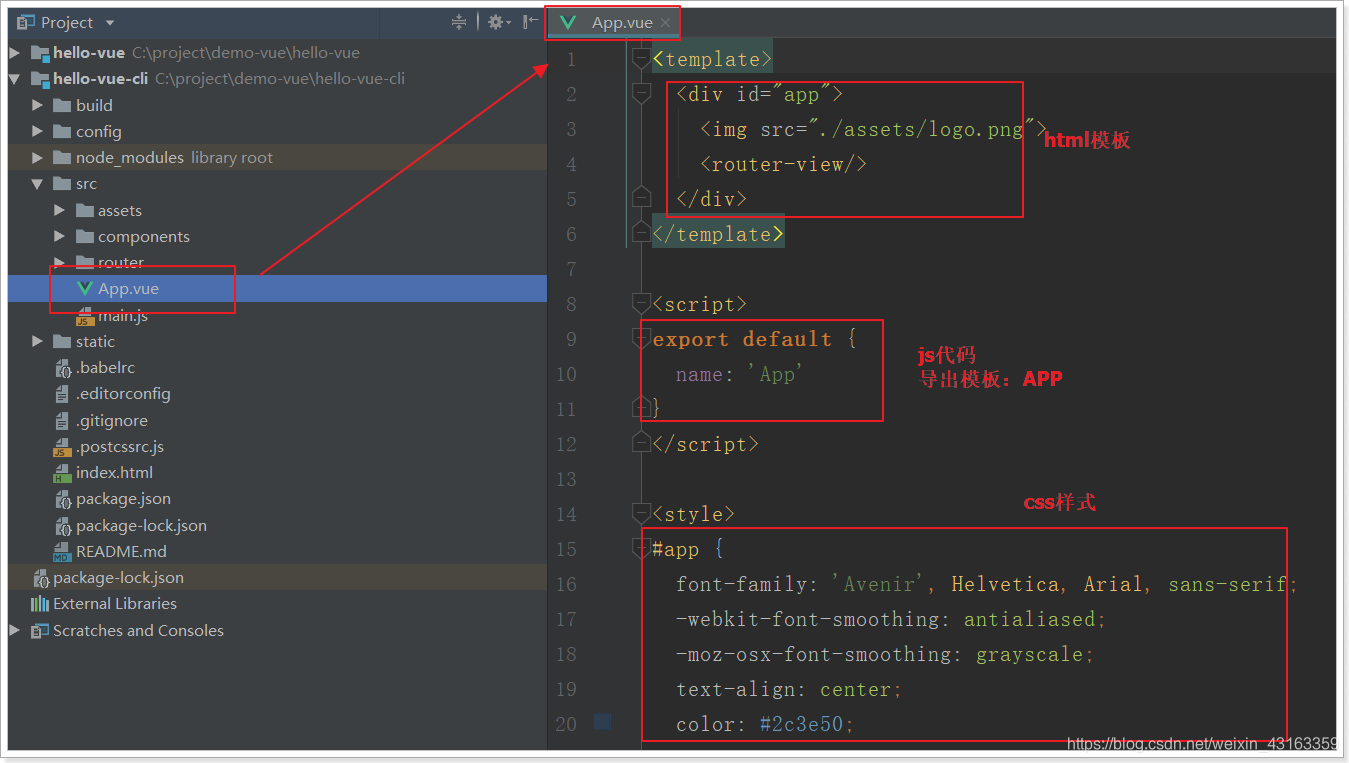Click the font-family code line

pos(987,584)
